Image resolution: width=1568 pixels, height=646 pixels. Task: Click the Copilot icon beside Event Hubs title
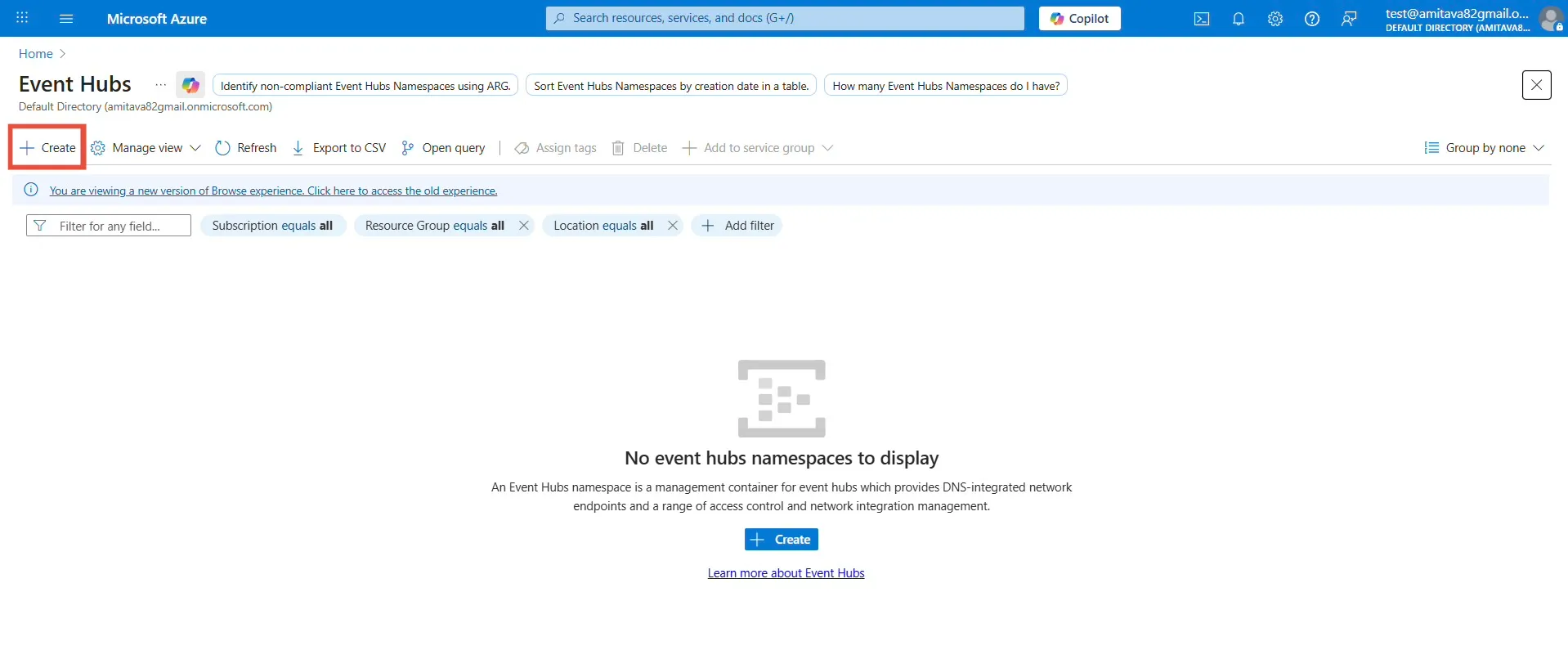click(x=190, y=85)
